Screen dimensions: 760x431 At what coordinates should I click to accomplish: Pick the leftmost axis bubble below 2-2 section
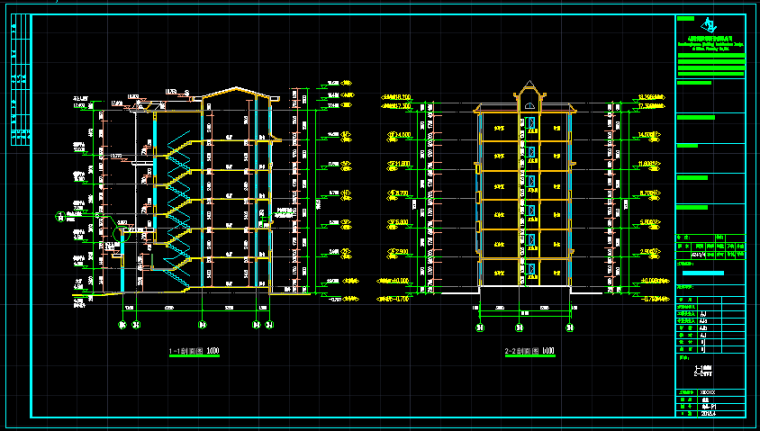coord(479,326)
